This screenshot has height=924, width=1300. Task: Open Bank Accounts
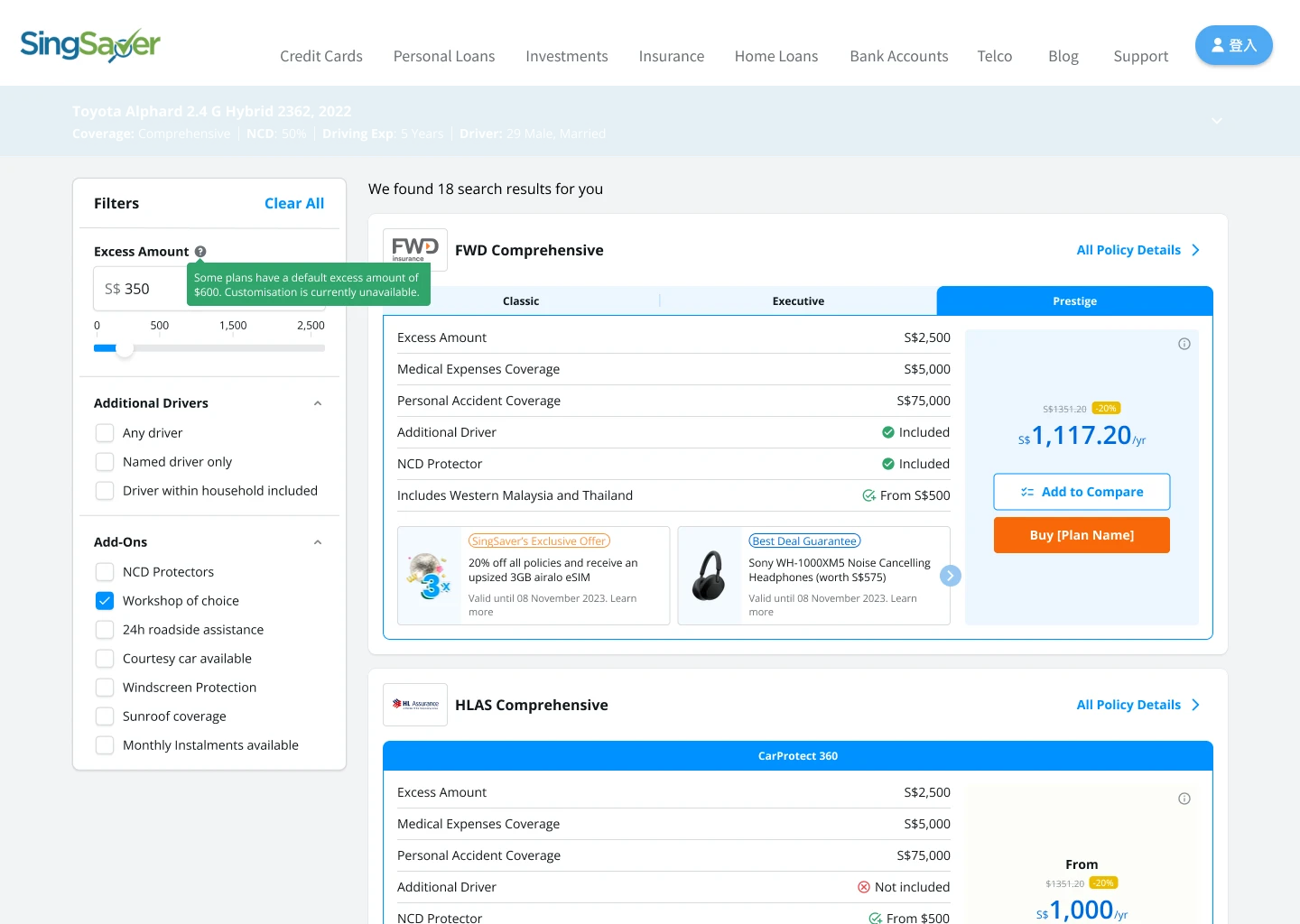pyautogui.click(x=899, y=56)
